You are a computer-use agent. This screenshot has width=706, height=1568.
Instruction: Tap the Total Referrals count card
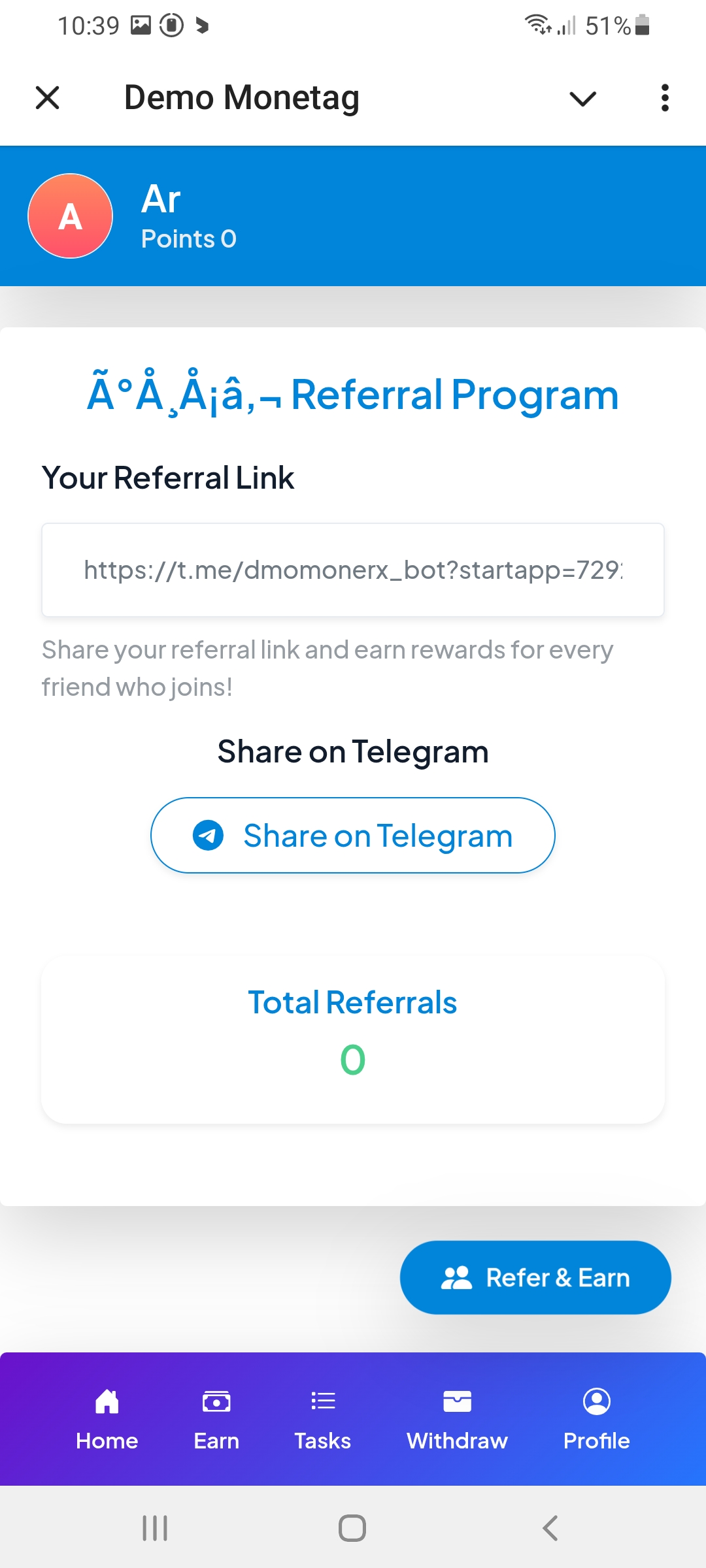pyautogui.click(x=353, y=1039)
